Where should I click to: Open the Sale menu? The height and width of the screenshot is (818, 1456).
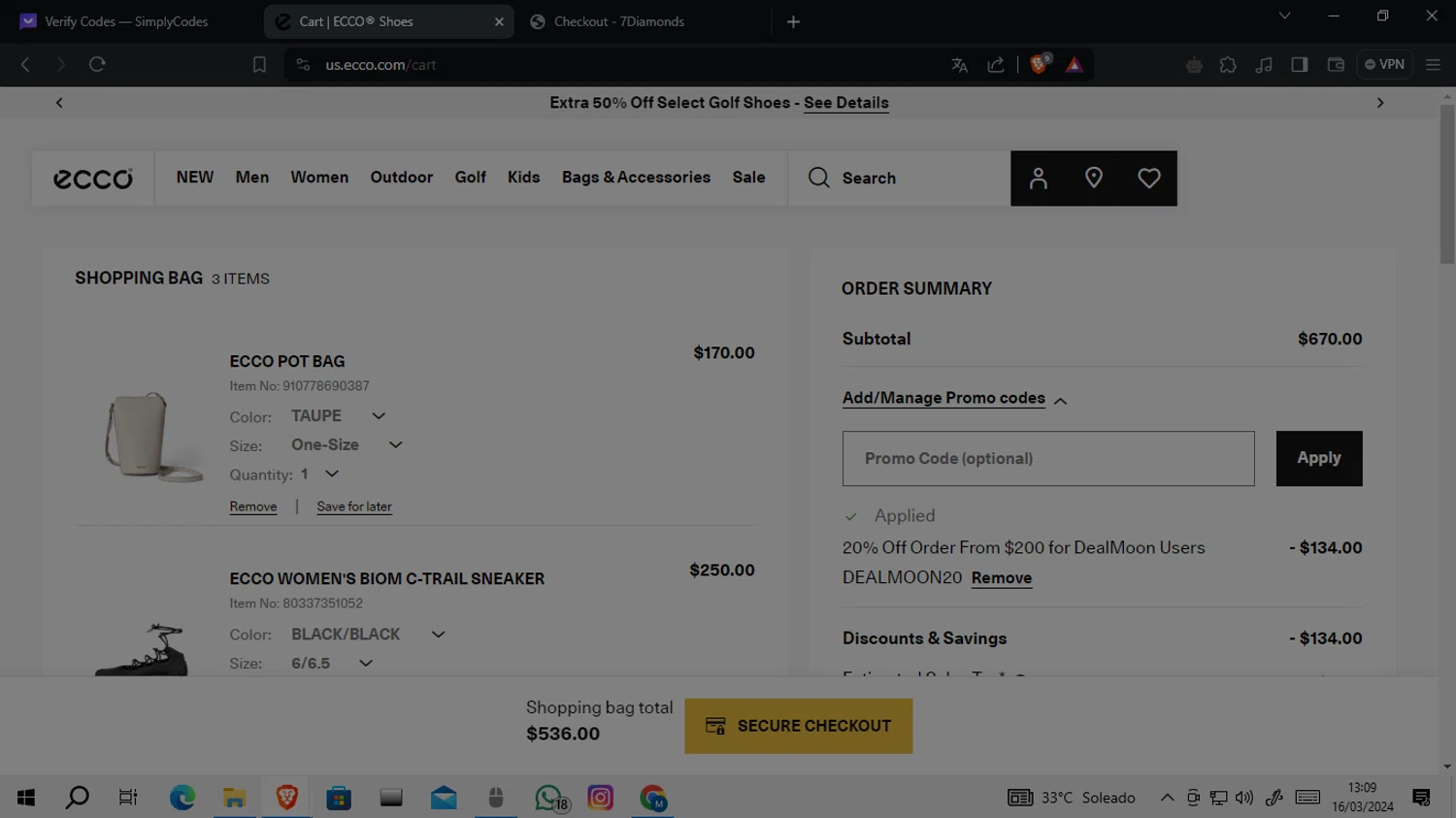coord(749,178)
